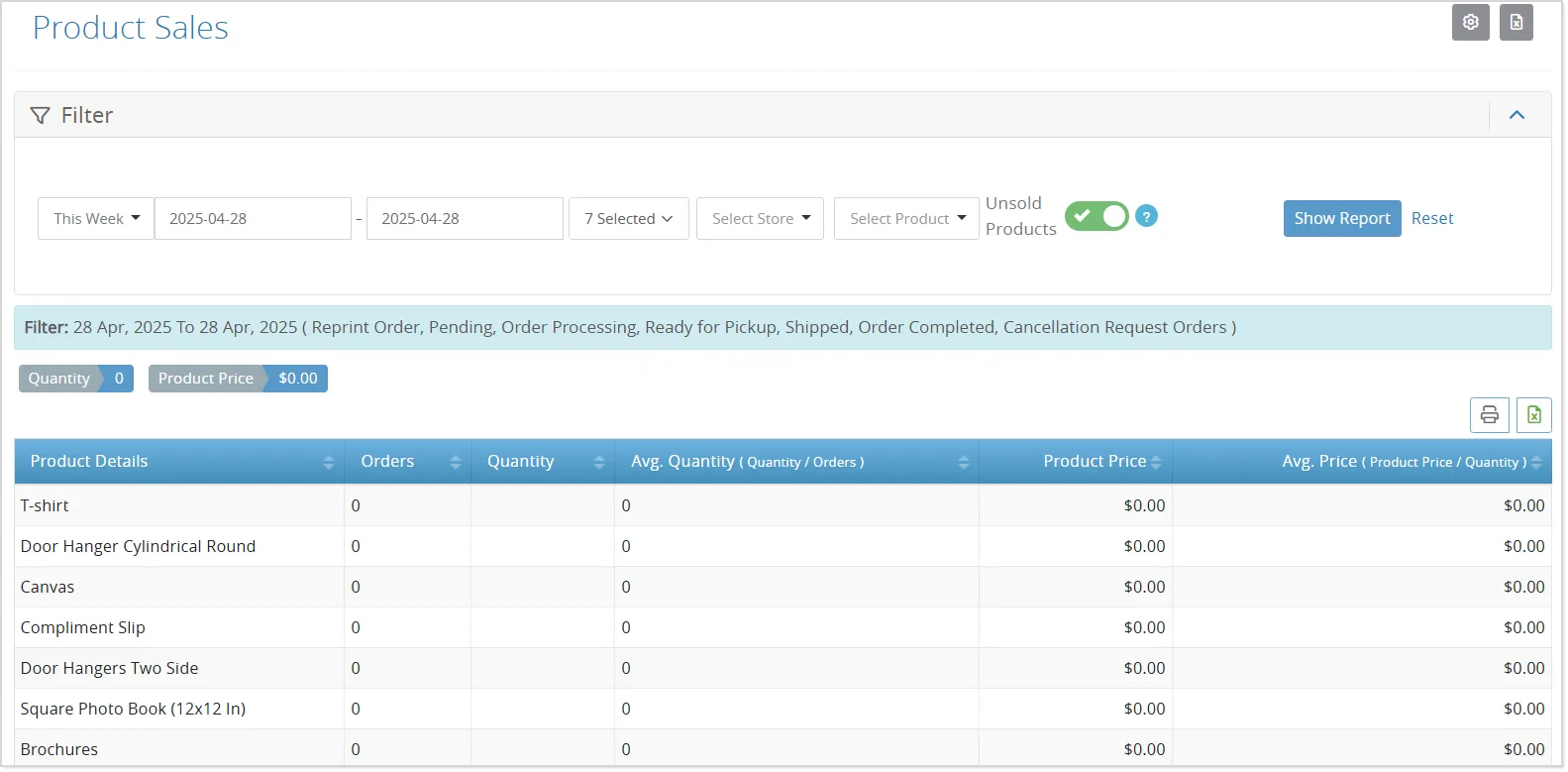Export table with green Excel icon
Image resolution: width=1568 pixels, height=772 pixels.
click(1533, 415)
